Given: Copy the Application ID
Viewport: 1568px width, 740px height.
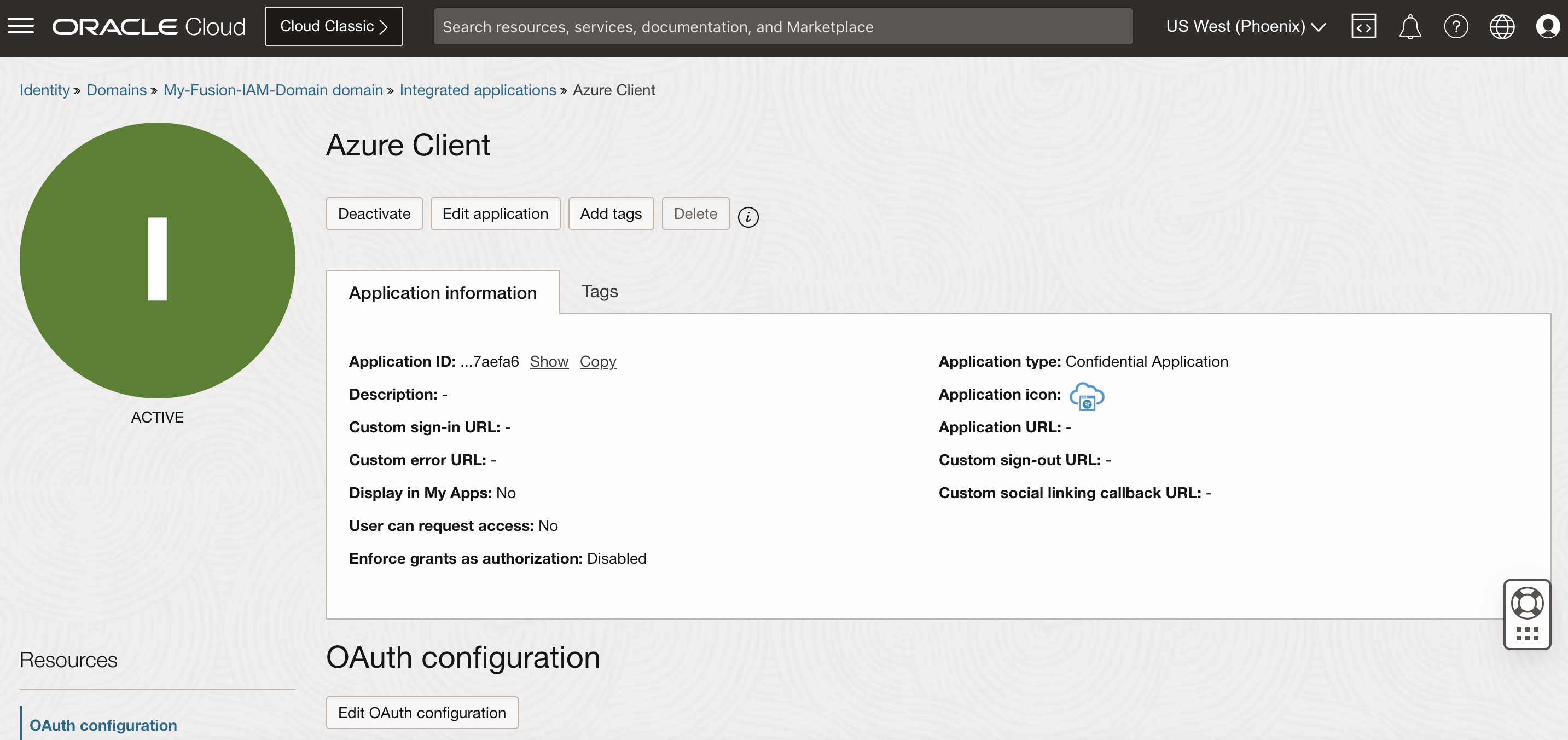Looking at the screenshot, I should pyautogui.click(x=598, y=361).
